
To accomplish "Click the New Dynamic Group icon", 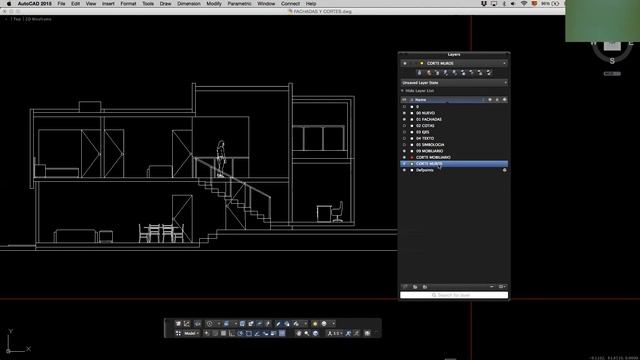I will tap(425, 287).
